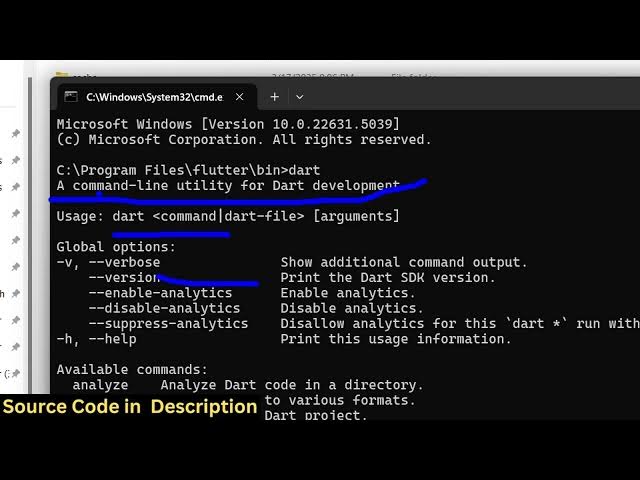Click the second pin icon in Explorer sidebar
The height and width of the screenshot is (480, 640).
pos(16,160)
